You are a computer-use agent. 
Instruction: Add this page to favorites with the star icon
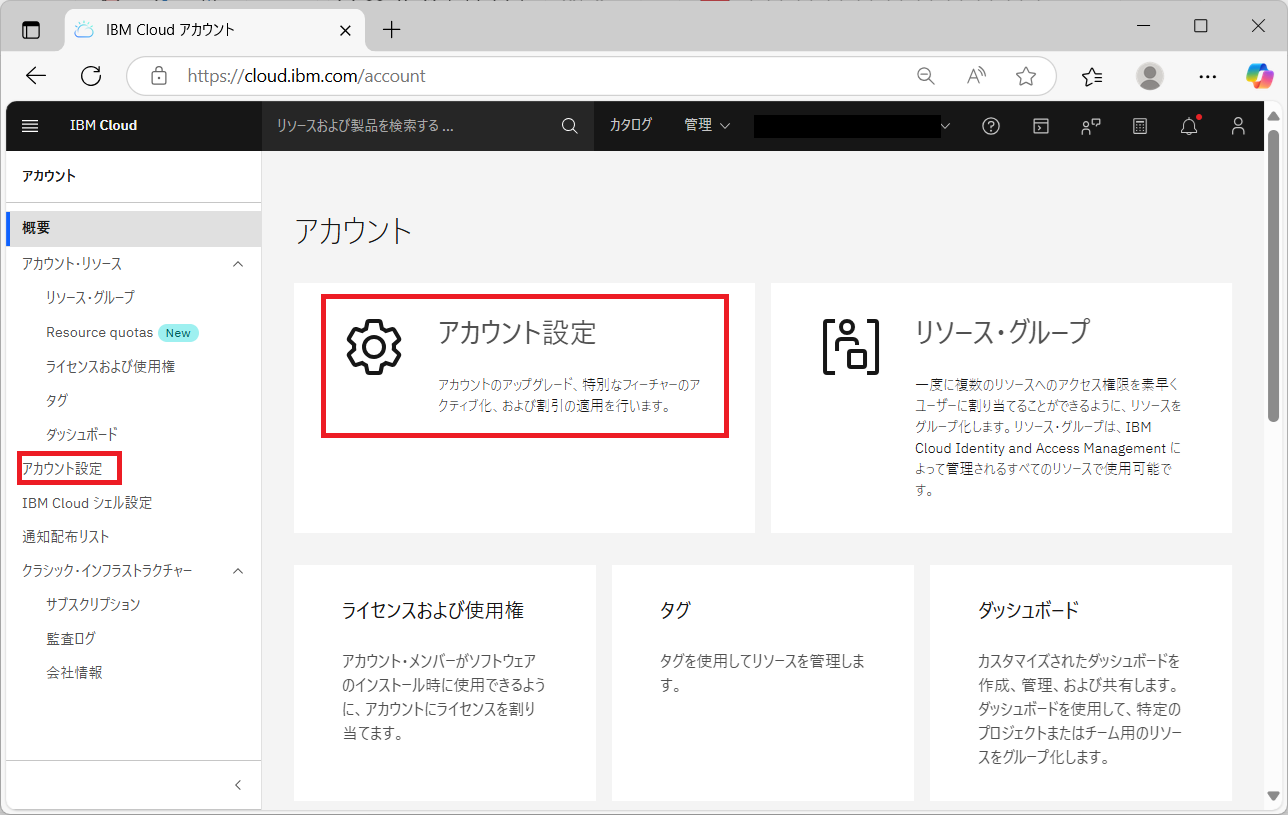(x=1026, y=75)
